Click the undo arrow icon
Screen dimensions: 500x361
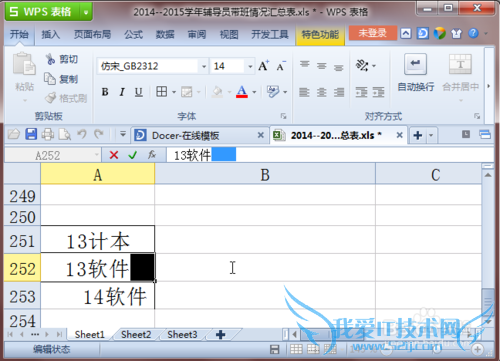(82, 134)
